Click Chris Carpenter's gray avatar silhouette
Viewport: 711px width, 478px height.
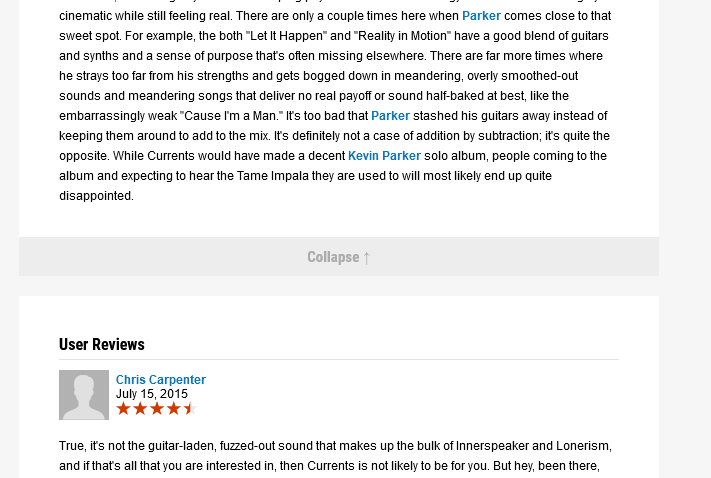pyautogui.click(x=84, y=395)
